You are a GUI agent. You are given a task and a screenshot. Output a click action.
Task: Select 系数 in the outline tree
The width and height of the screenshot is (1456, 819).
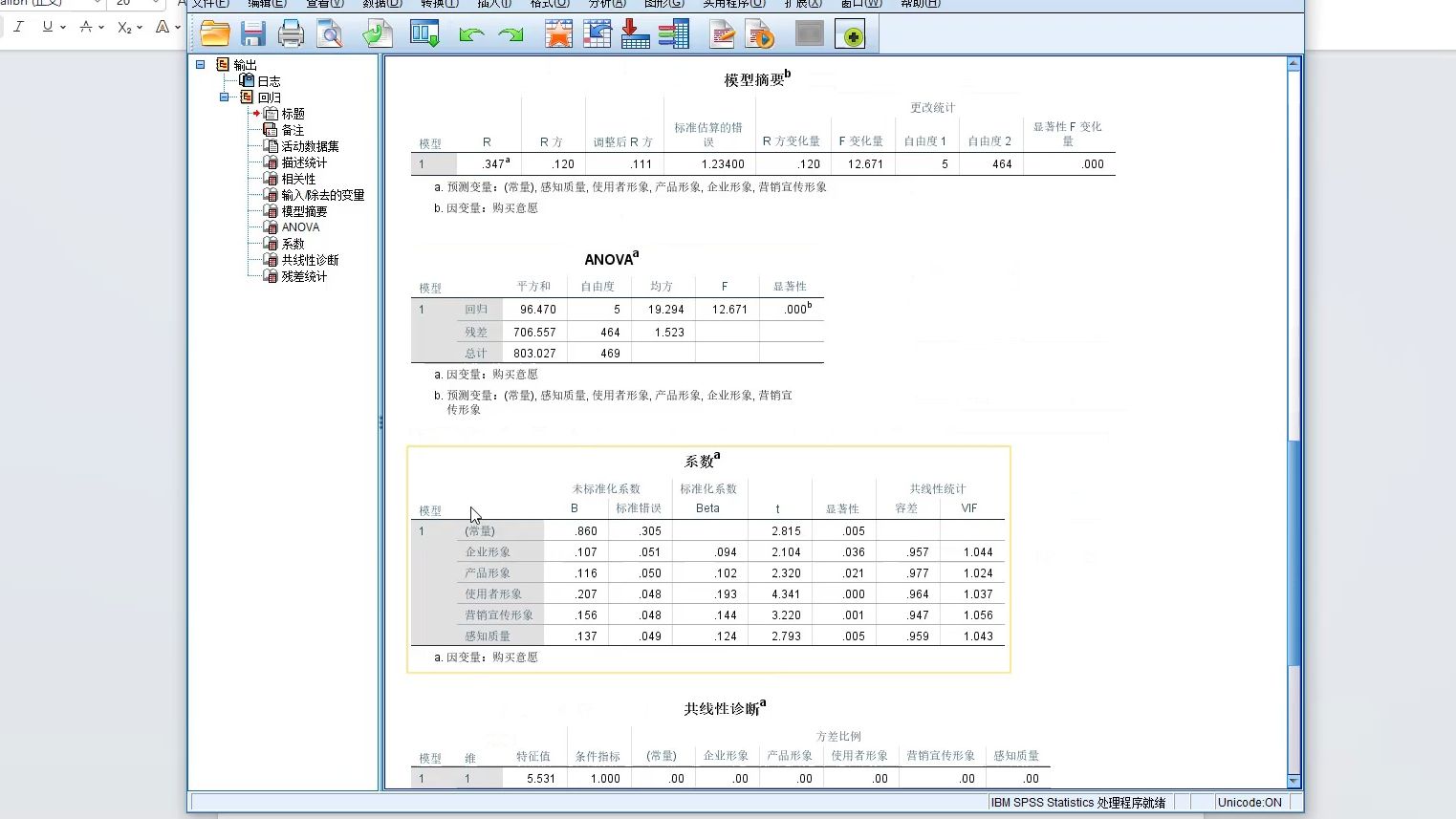coord(293,244)
